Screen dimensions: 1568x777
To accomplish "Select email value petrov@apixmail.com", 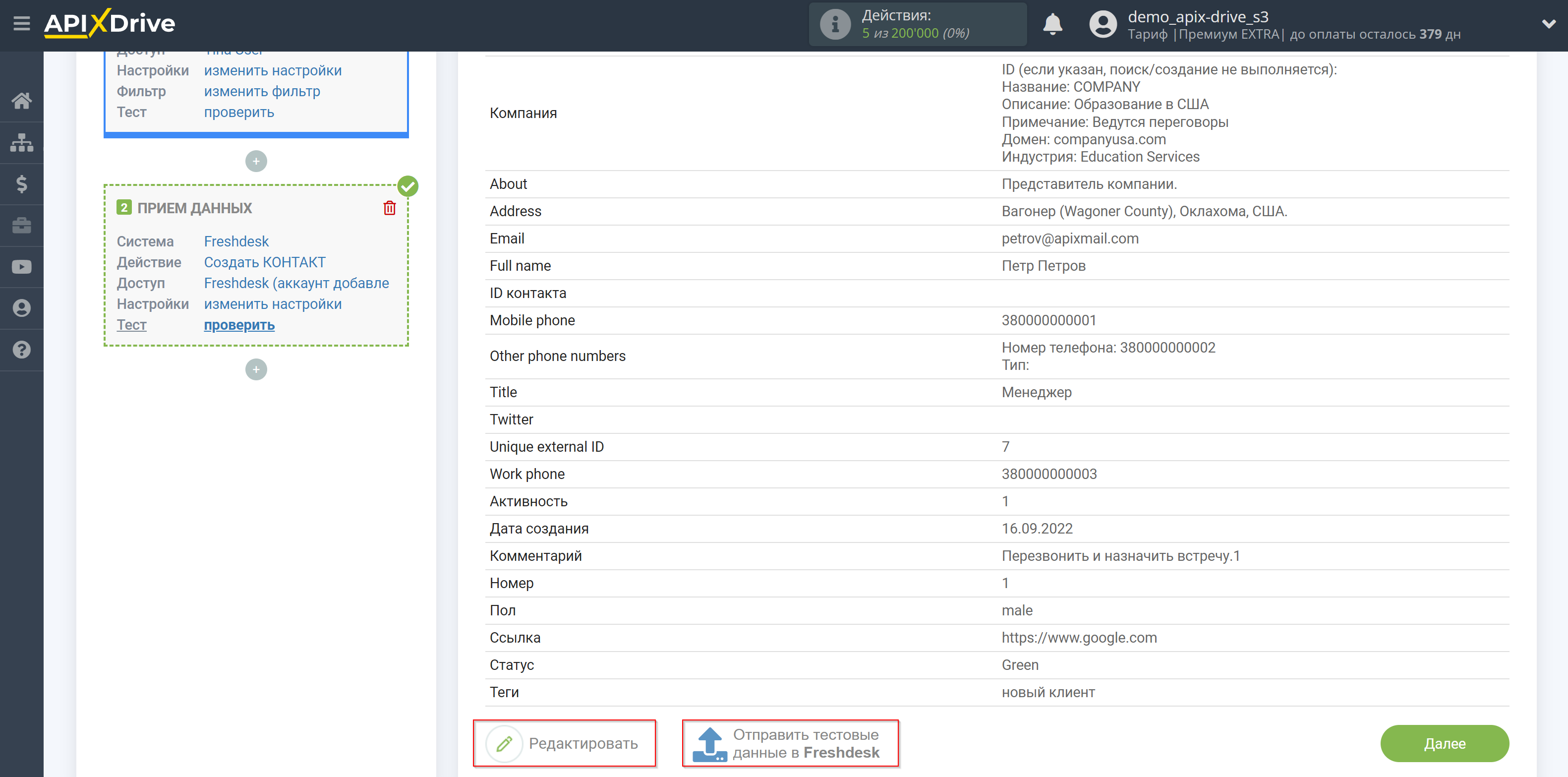I will click(1070, 239).
